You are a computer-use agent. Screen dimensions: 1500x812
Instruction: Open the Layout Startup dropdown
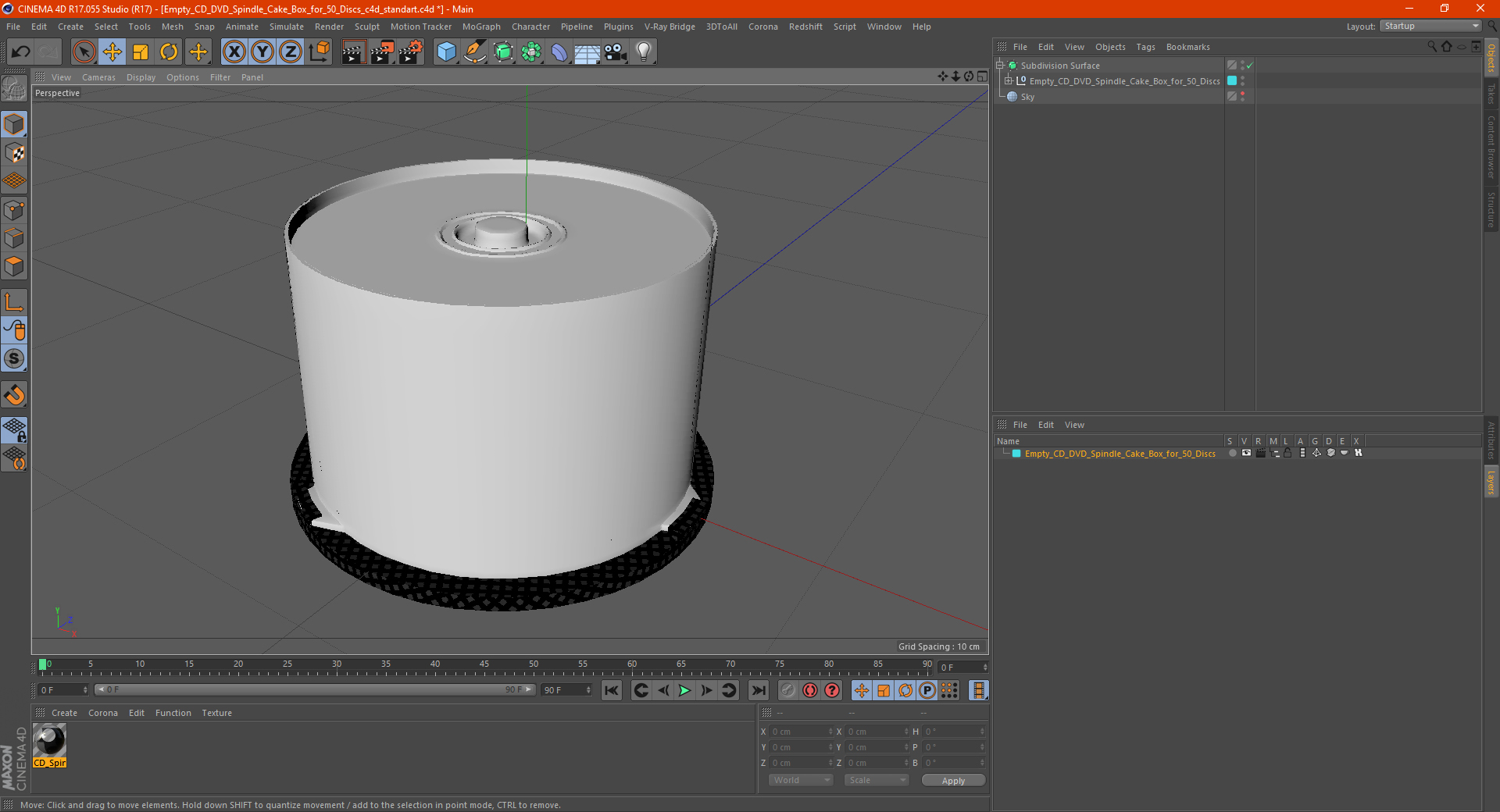(x=1431, y=26)
